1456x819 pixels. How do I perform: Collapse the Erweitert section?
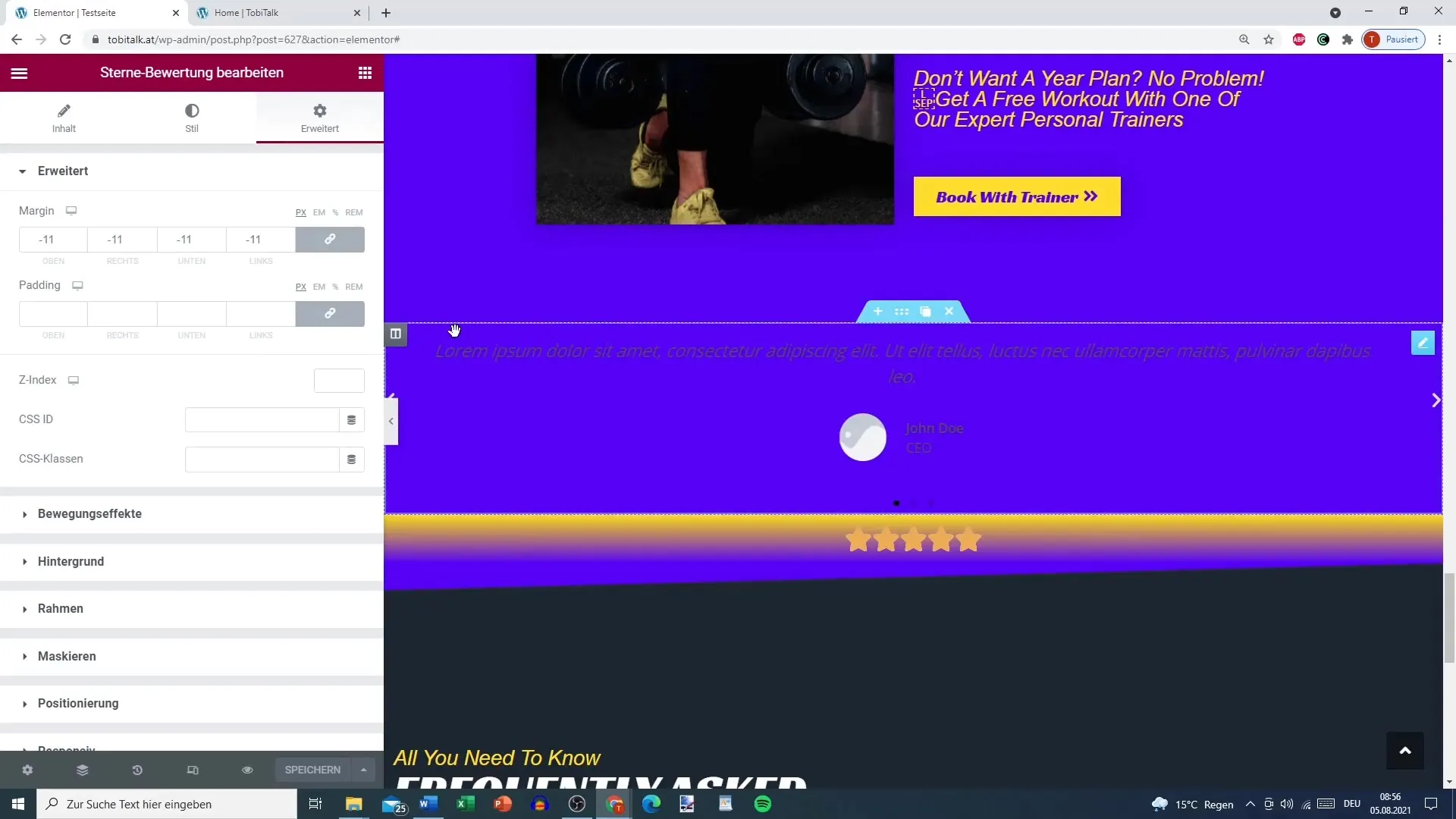(191, 171)
